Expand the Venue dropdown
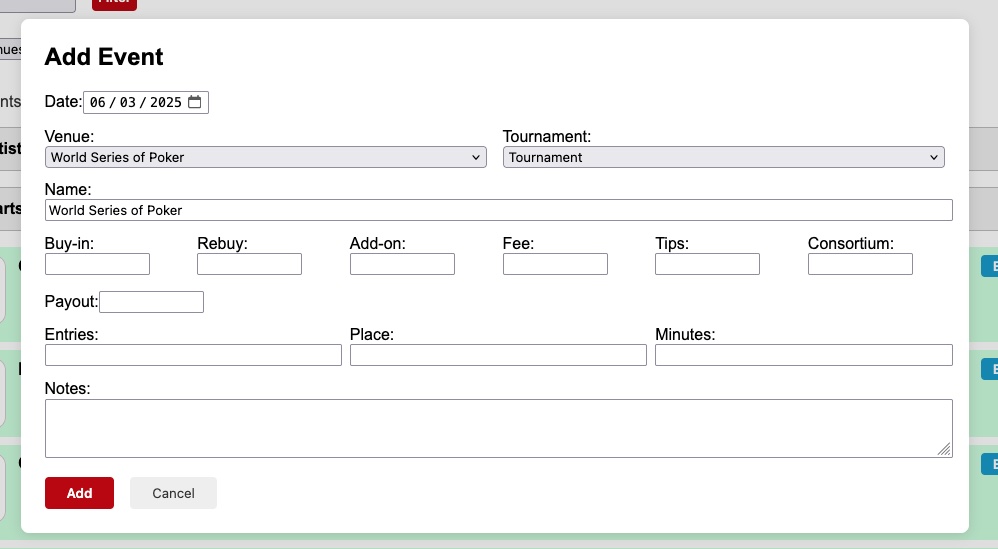998x549 pixels. pyautogui.click(x=266, y=157)
